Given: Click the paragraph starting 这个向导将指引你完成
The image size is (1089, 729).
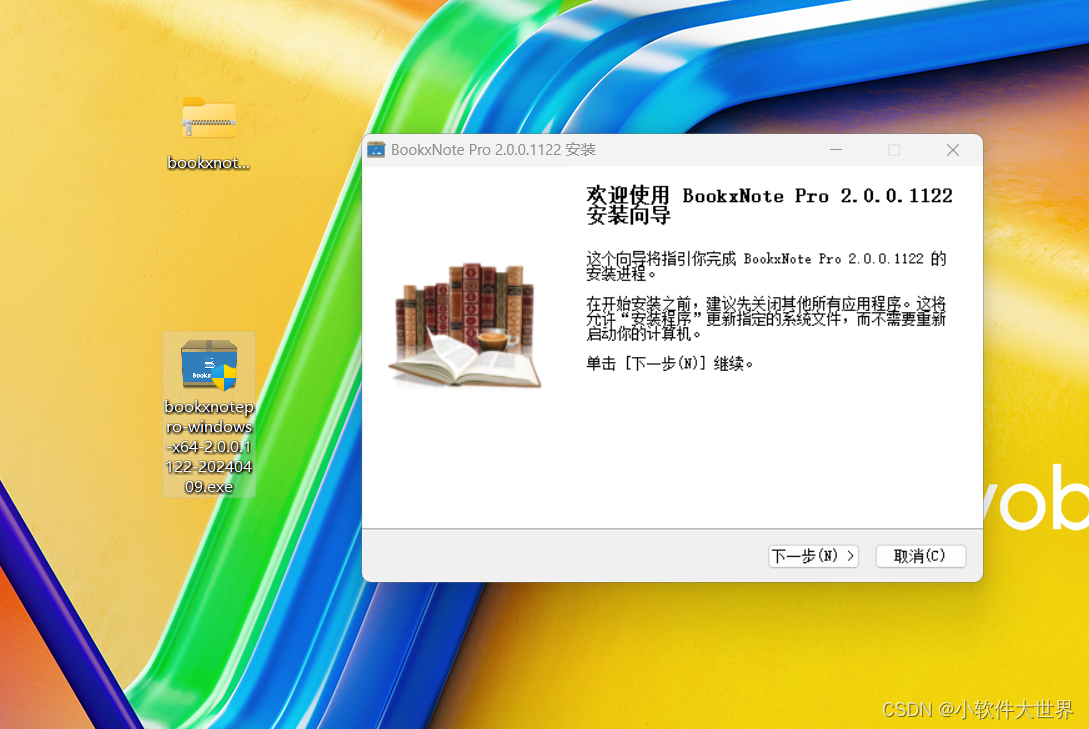Looking at the screenshot, I should (766, 266).
